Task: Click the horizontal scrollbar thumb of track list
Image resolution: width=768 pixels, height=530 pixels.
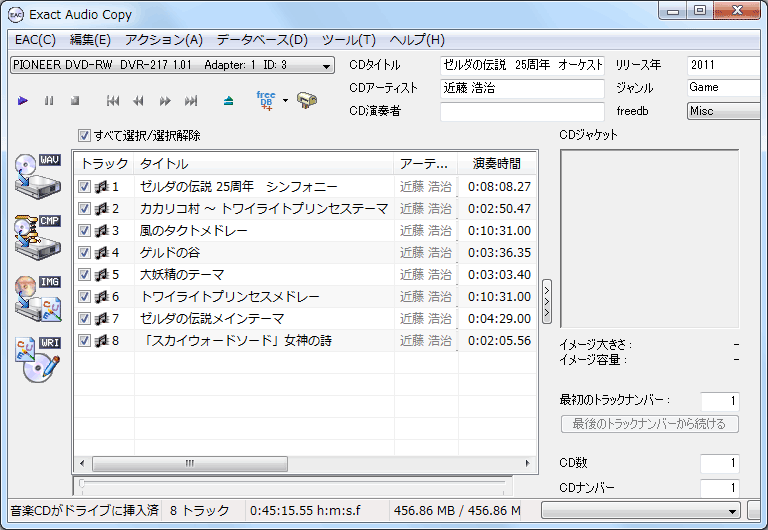Action: coord(190,463)
